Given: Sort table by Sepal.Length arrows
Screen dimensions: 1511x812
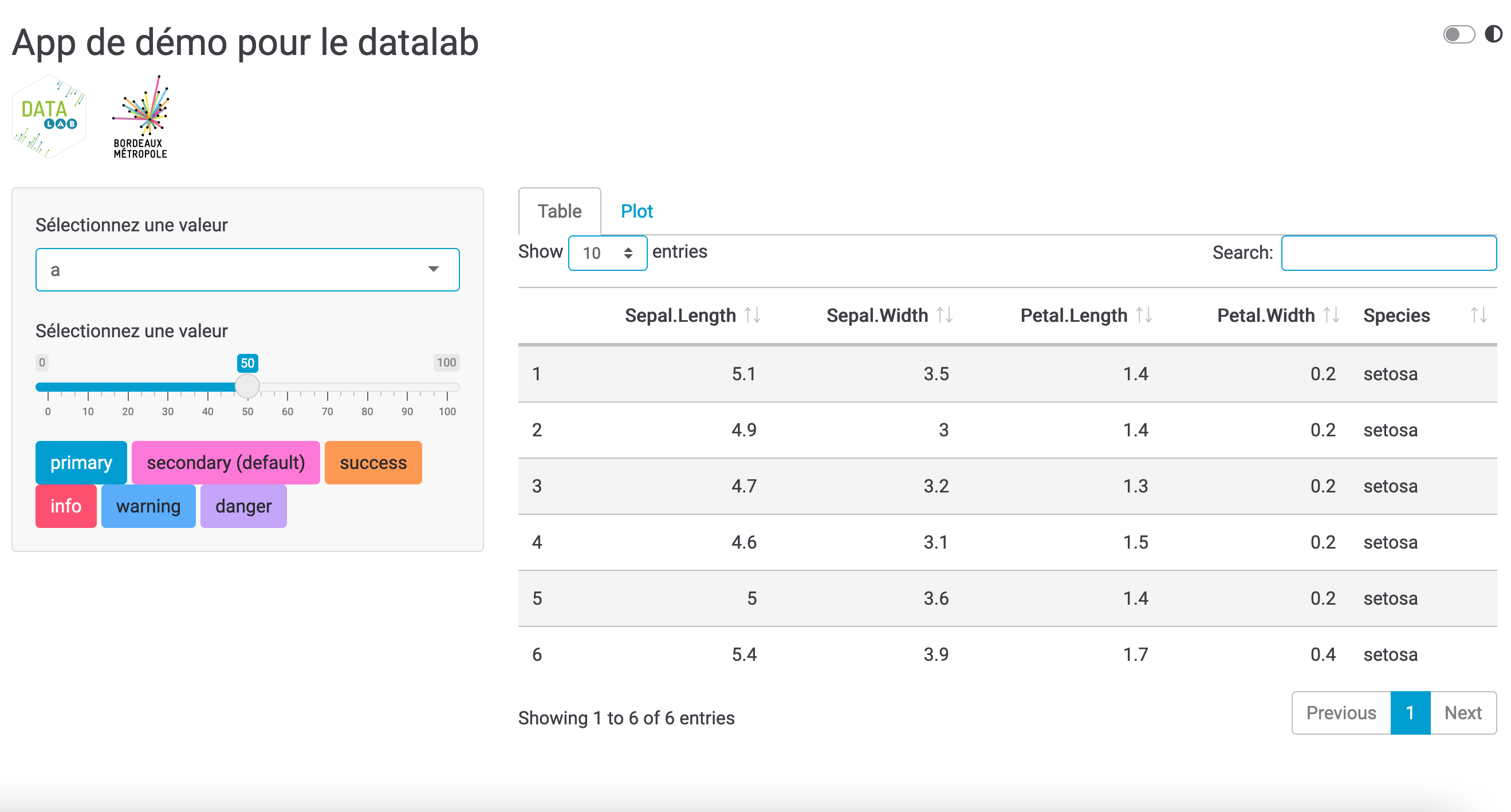Looking at the screenshot, I should [x=753, y=316].
